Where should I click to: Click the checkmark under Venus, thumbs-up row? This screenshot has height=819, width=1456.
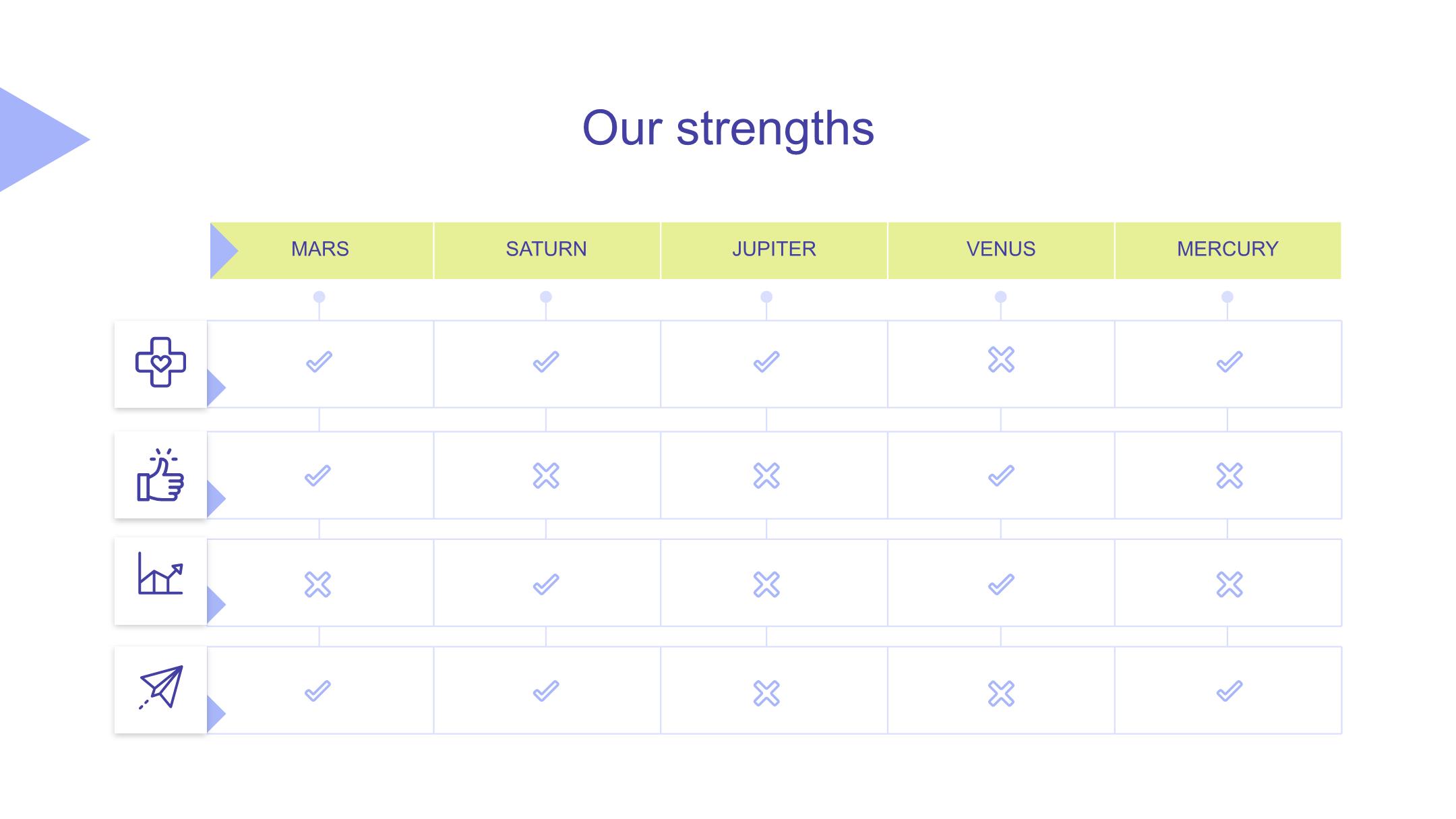(x=1001, y=476)
